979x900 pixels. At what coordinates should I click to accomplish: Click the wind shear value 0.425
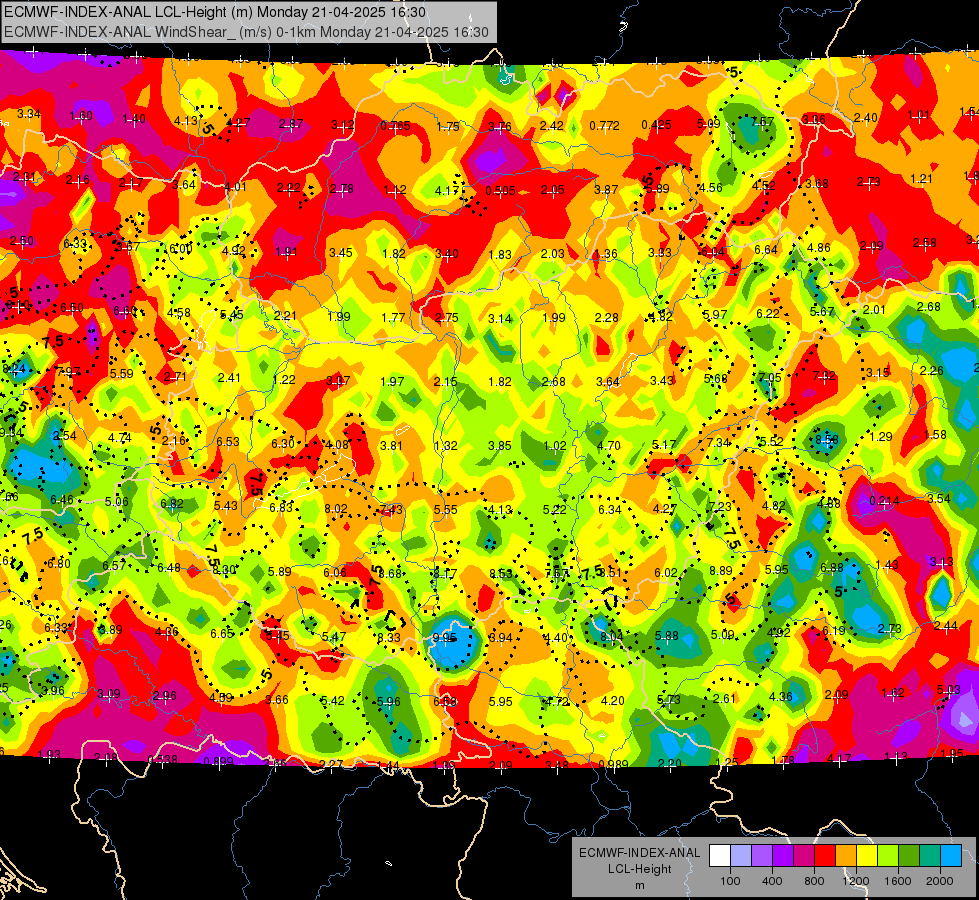click(657, 125)
